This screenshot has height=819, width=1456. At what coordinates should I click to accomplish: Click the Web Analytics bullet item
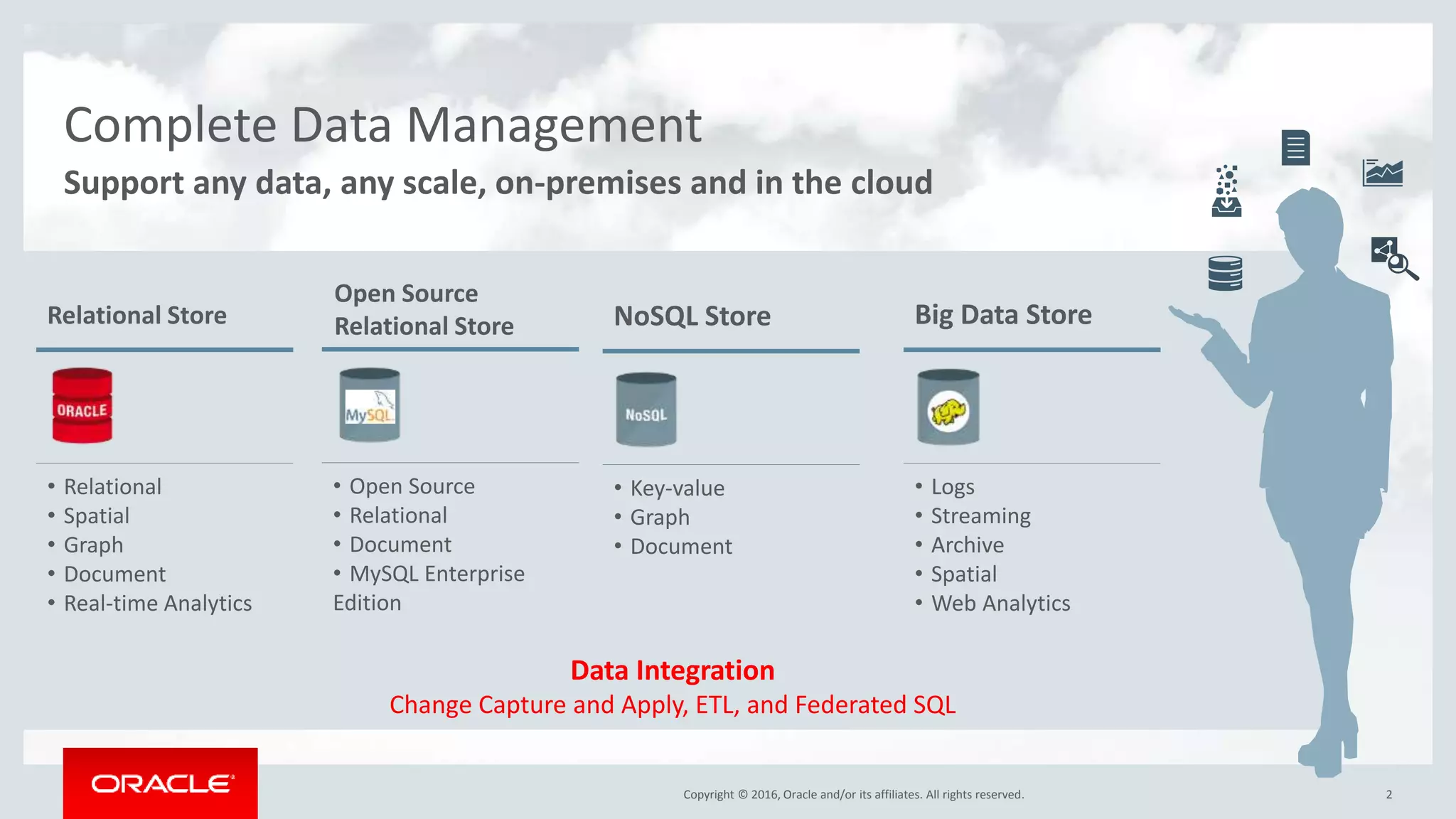(1000, 603)
